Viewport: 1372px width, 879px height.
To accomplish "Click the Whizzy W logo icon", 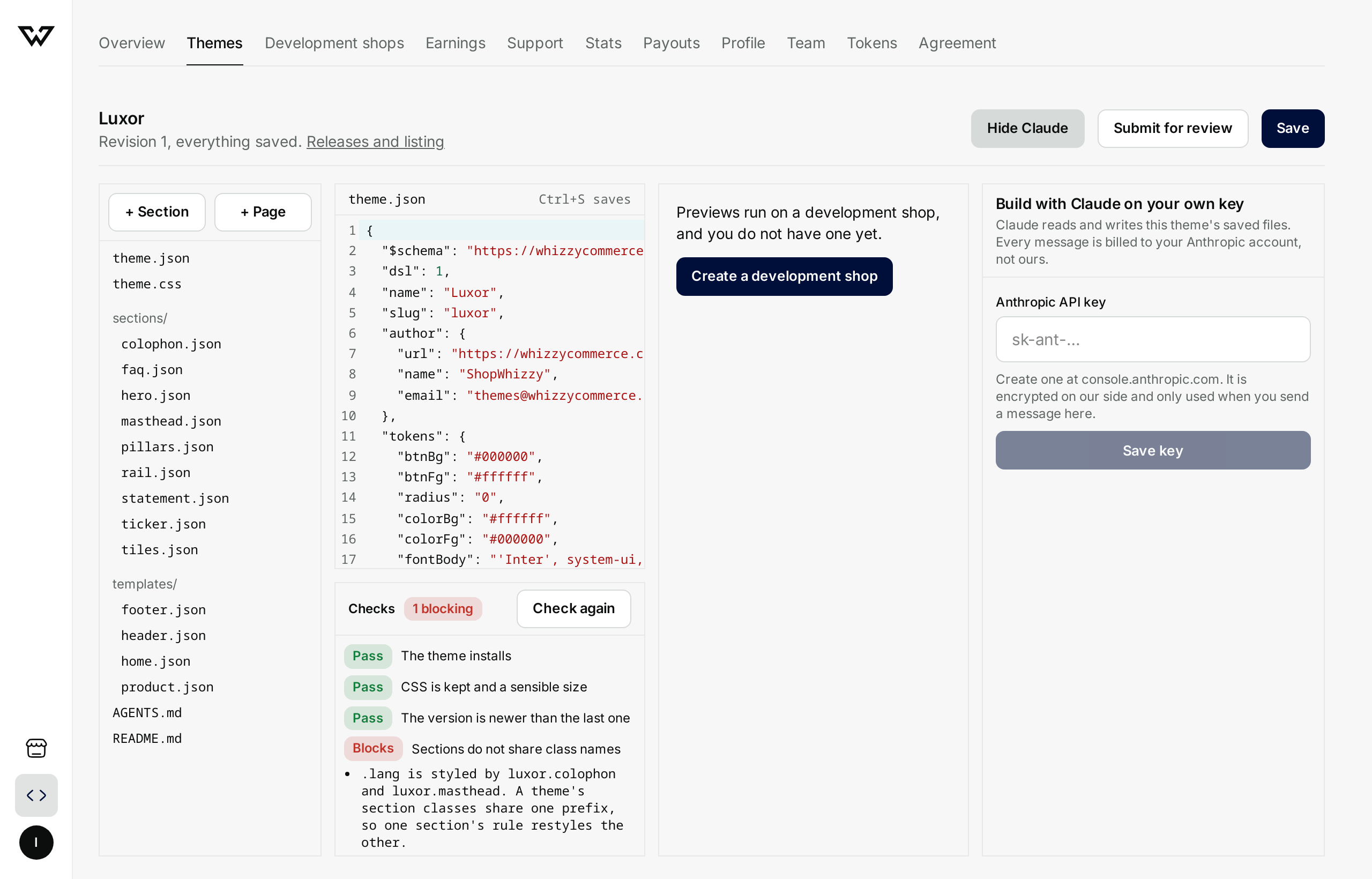I will pos(36,36).
